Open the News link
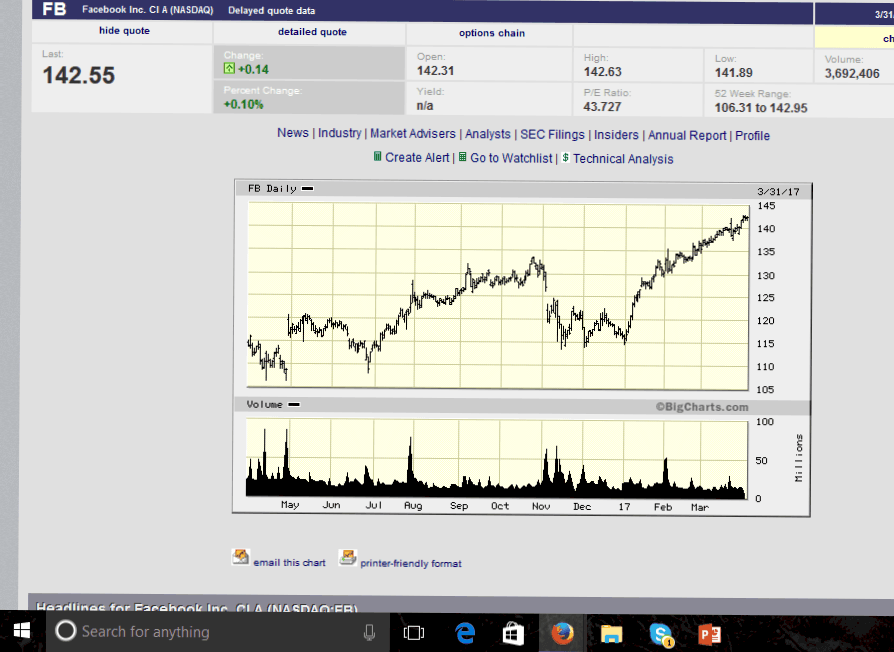 [x=293, y=133]
